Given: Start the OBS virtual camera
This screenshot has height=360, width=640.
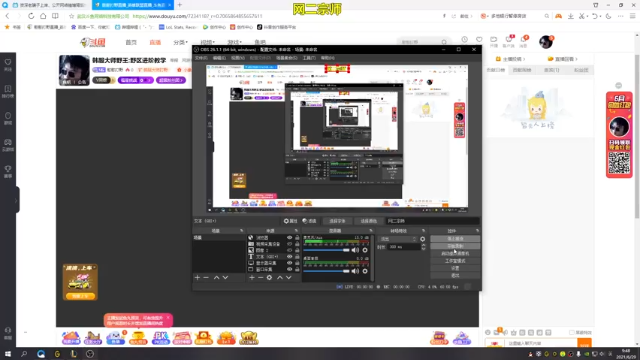Looking at the screenshot, I should (455, 253).
